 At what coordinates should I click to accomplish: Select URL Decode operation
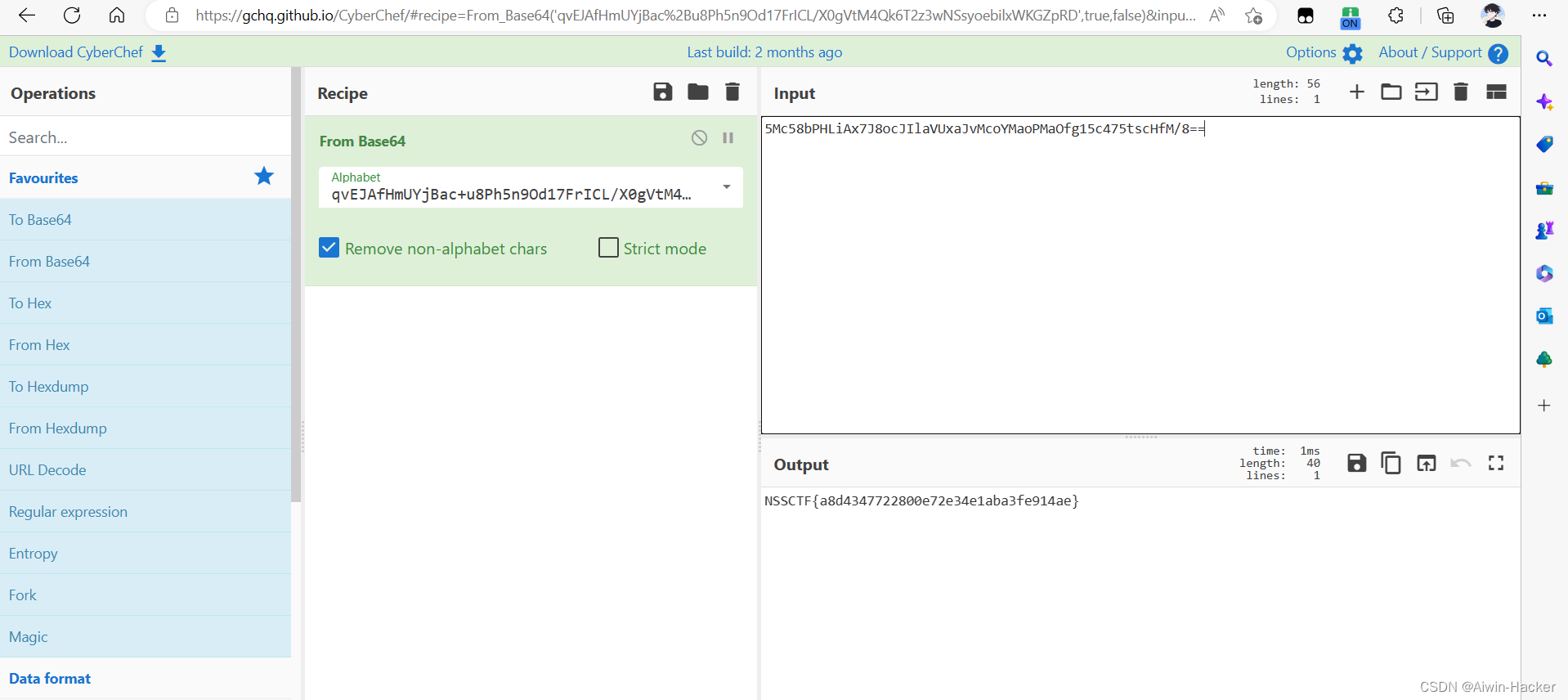146,469
